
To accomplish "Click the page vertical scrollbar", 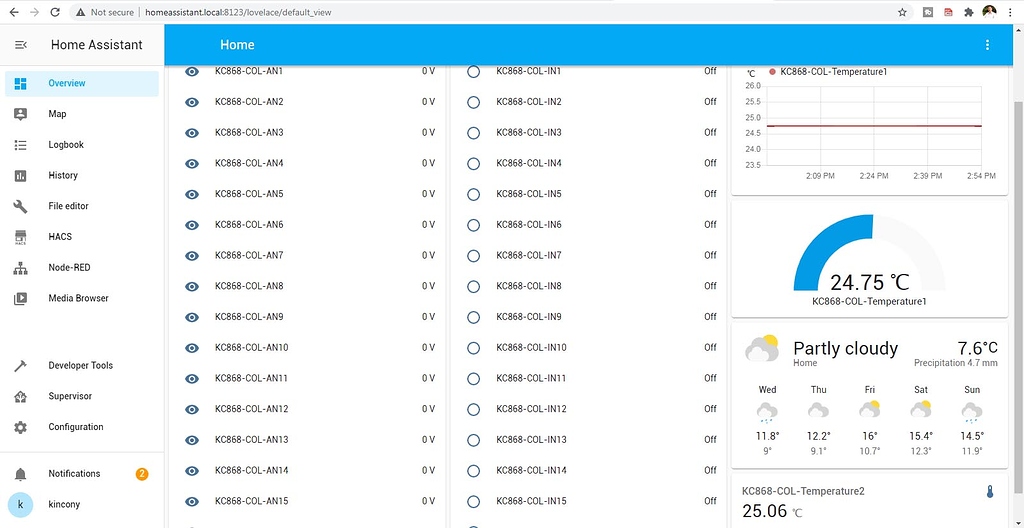I will (x=1018, y=297).
